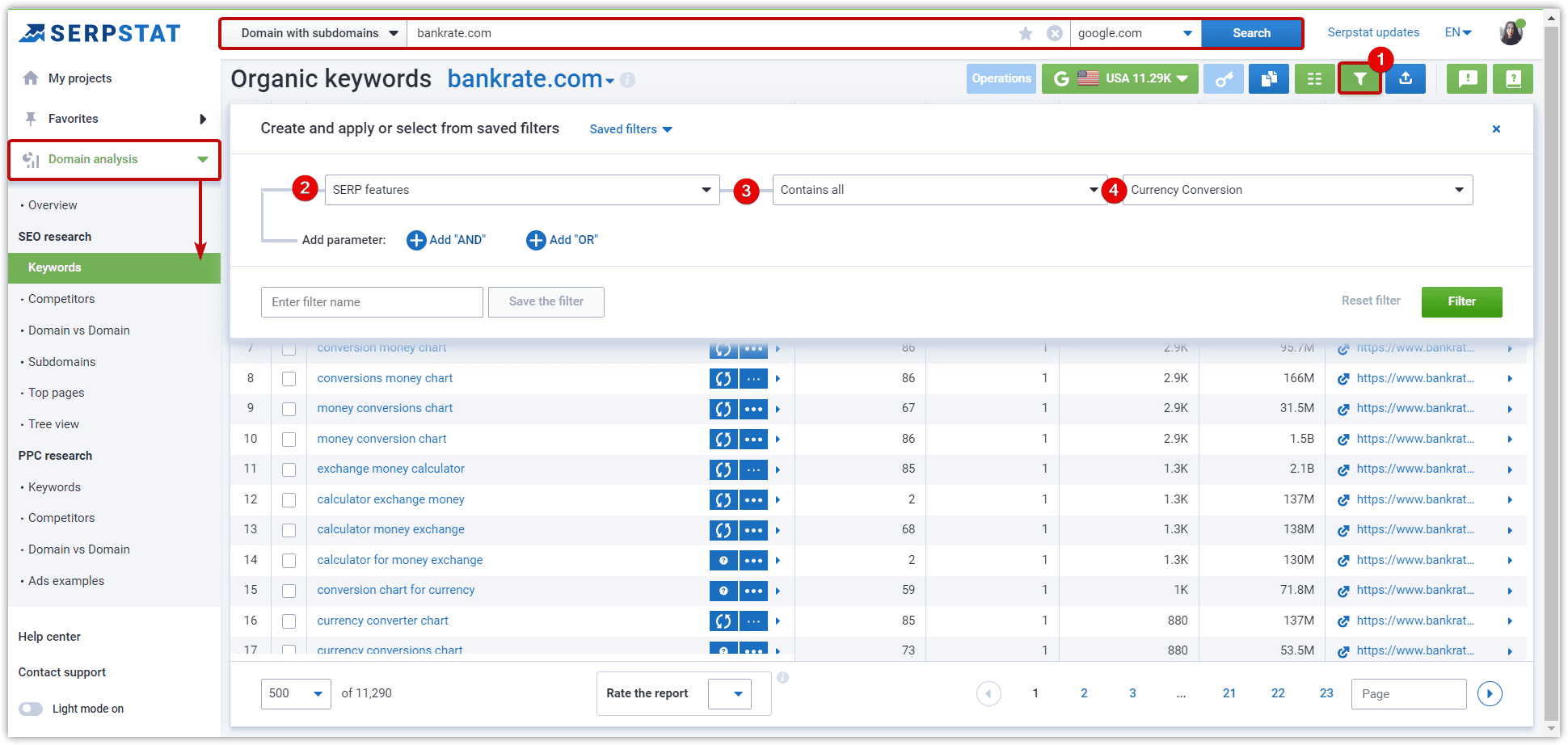The width and height of the screenshot is (1568, 745).
Task: Click the Page number input field
Action: click(1409, 694)
